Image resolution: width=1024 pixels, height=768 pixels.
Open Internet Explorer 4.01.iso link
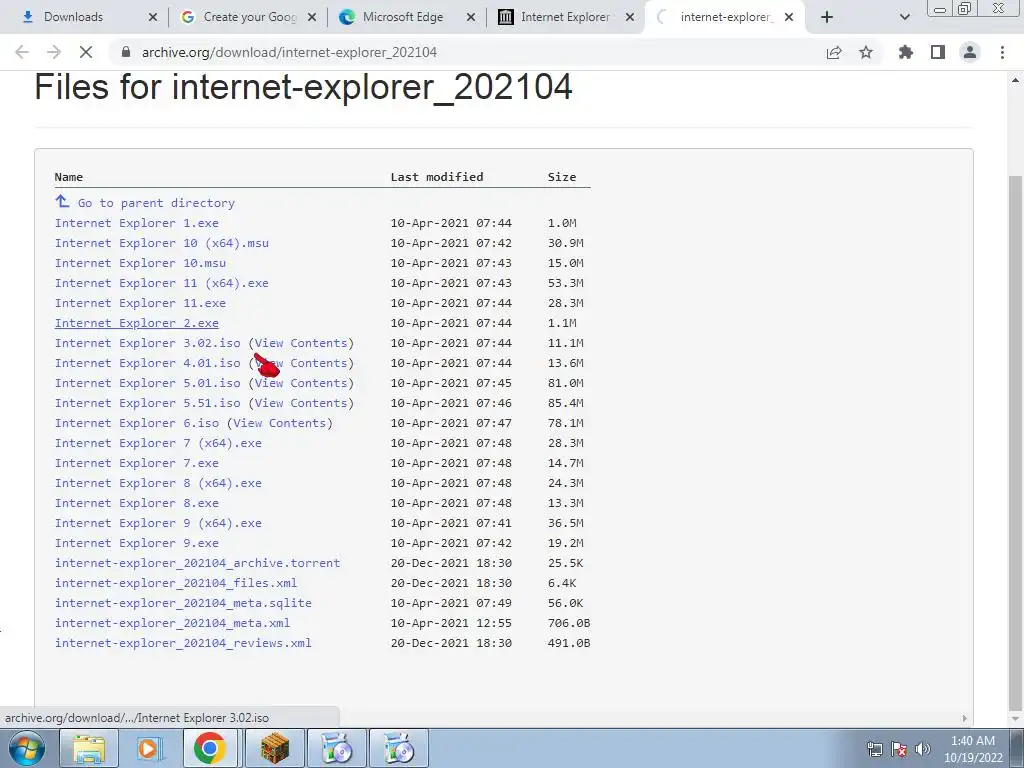148,363
